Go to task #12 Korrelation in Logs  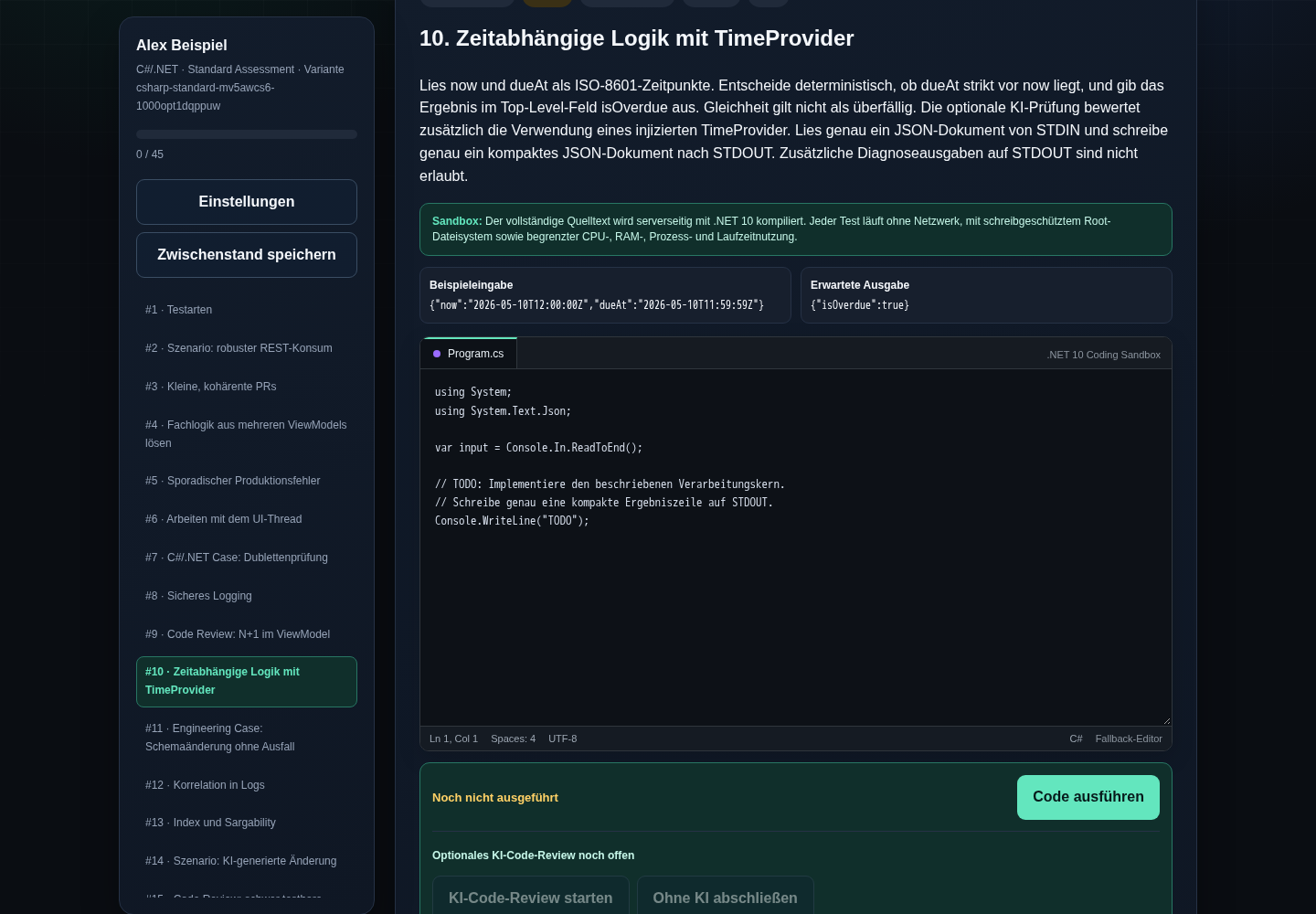click(247, 785)
